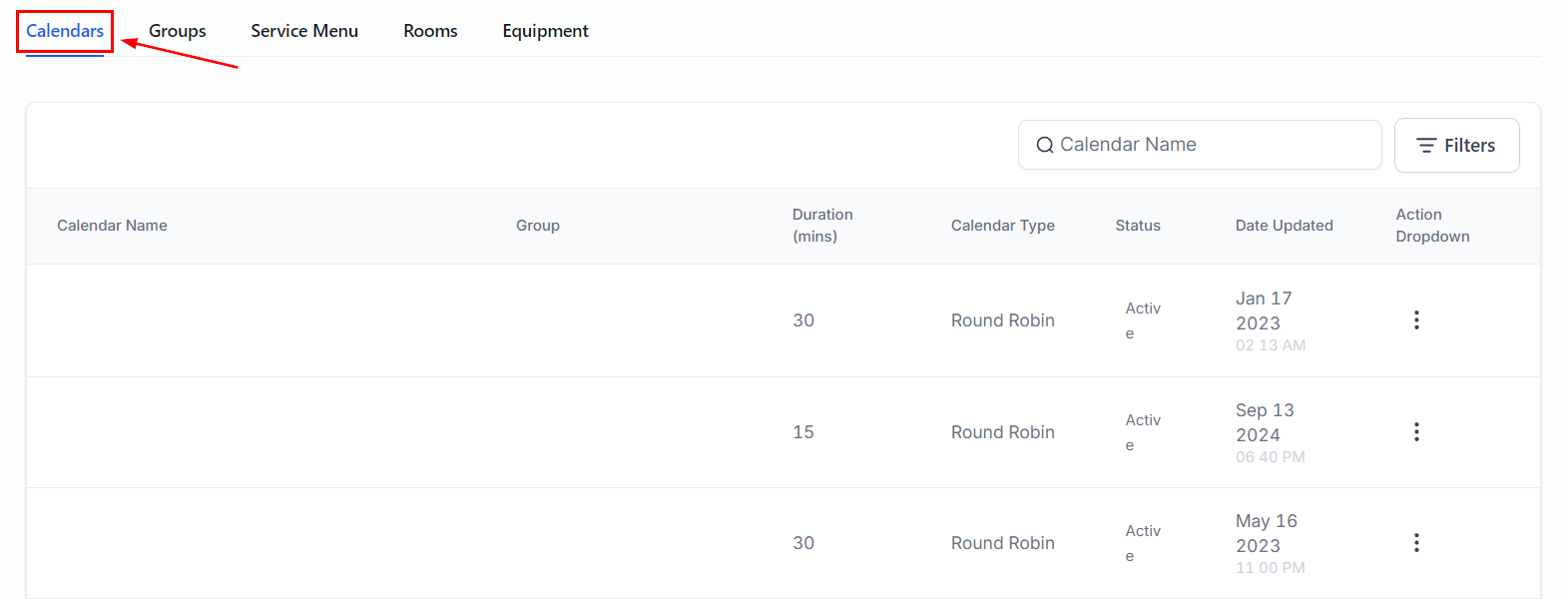Click the Active status in the 15-minute row
Screen dimensions: 1568x599
pos(1142,432)
